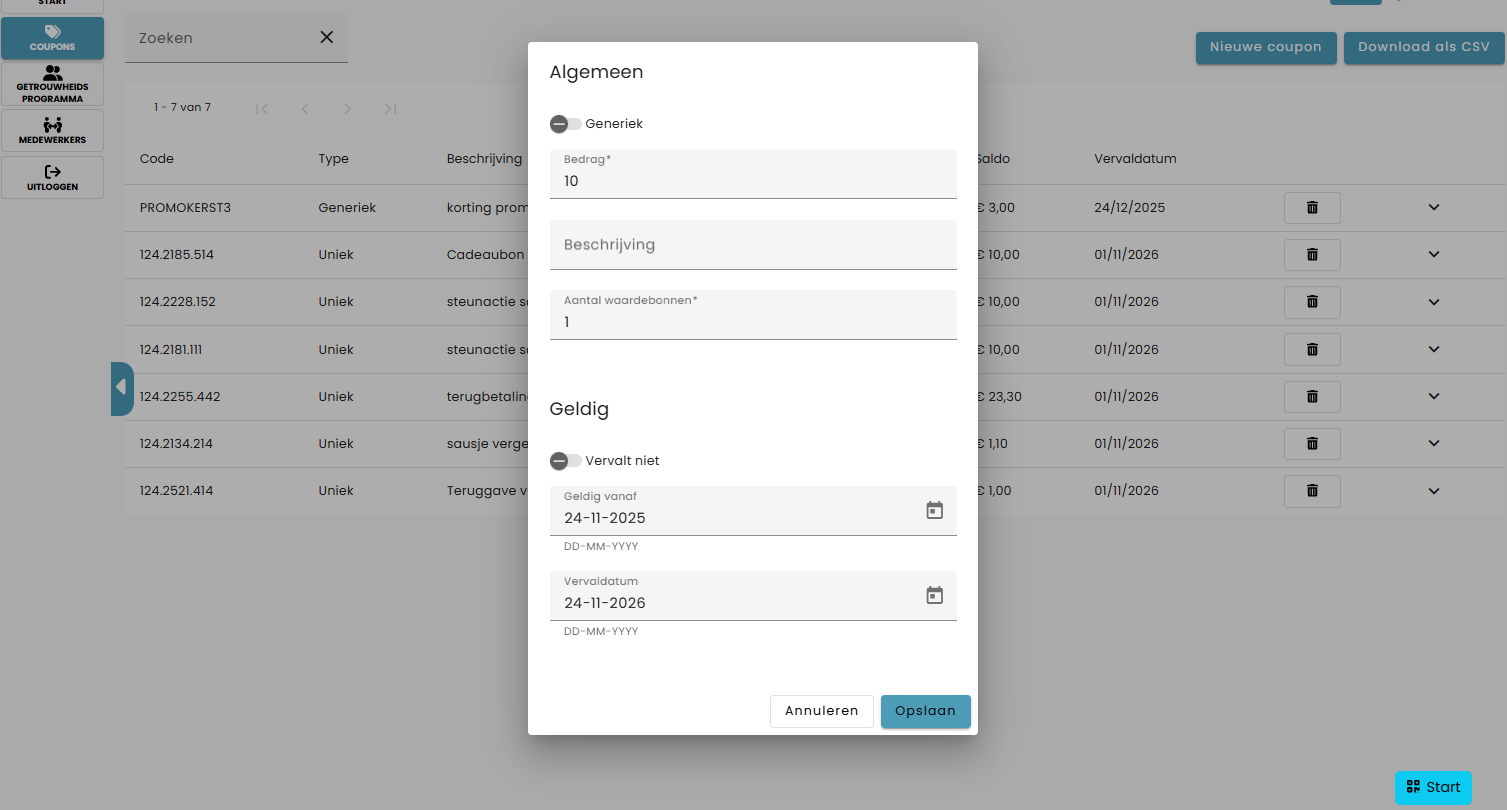The height and width of the screenshot is (810, 1507).
Task: Expand the PROMOKERST3 row details
Action: 1433,208
